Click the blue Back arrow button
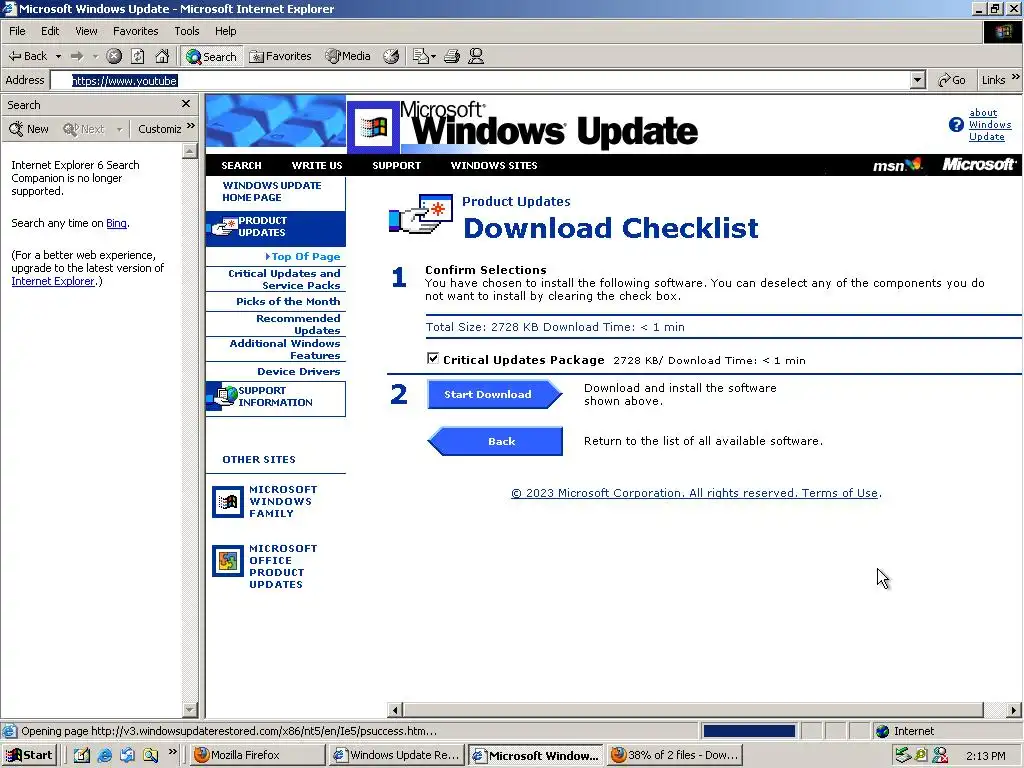The height and width of the screenshot is (768, 1024). (x=495, y=441)
